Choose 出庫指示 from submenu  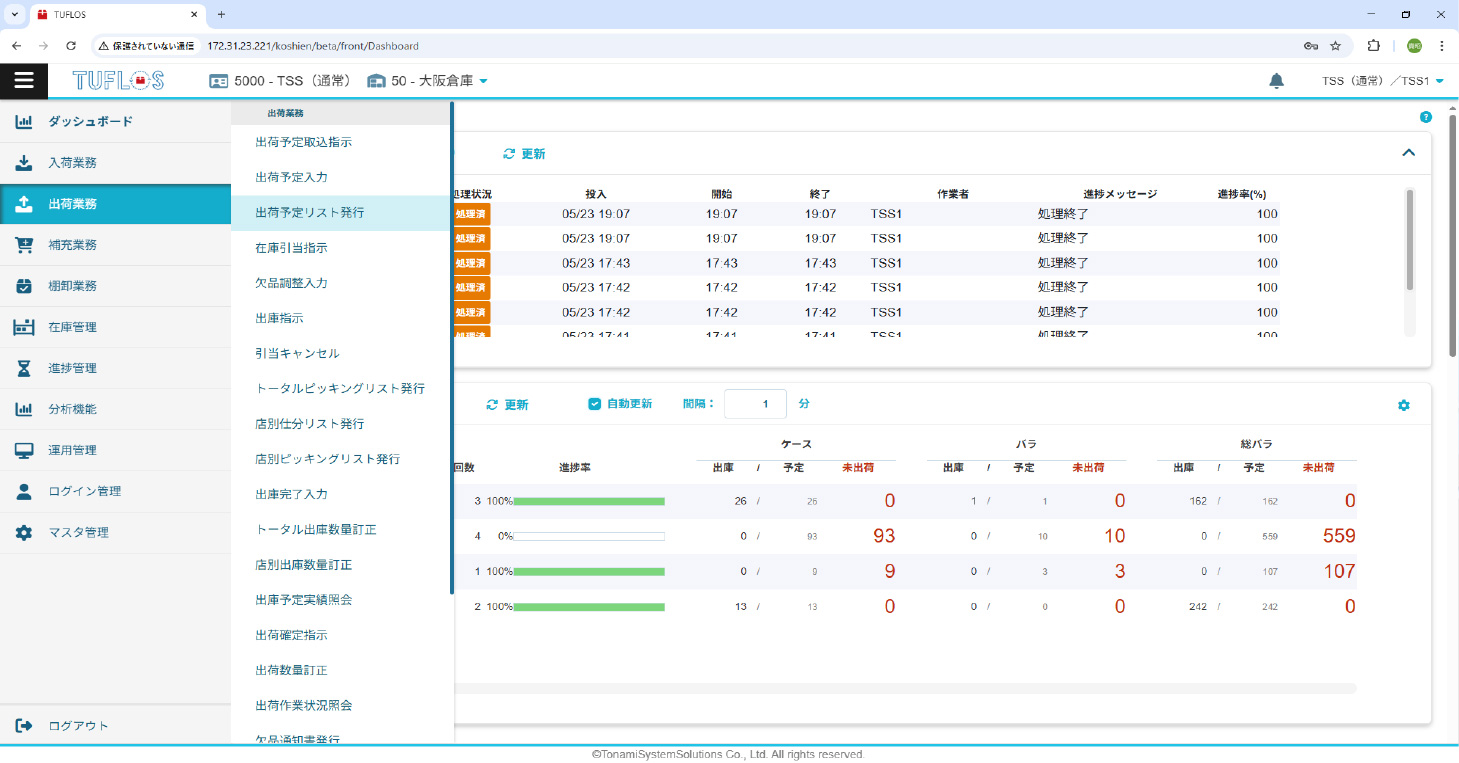point(279,318)
